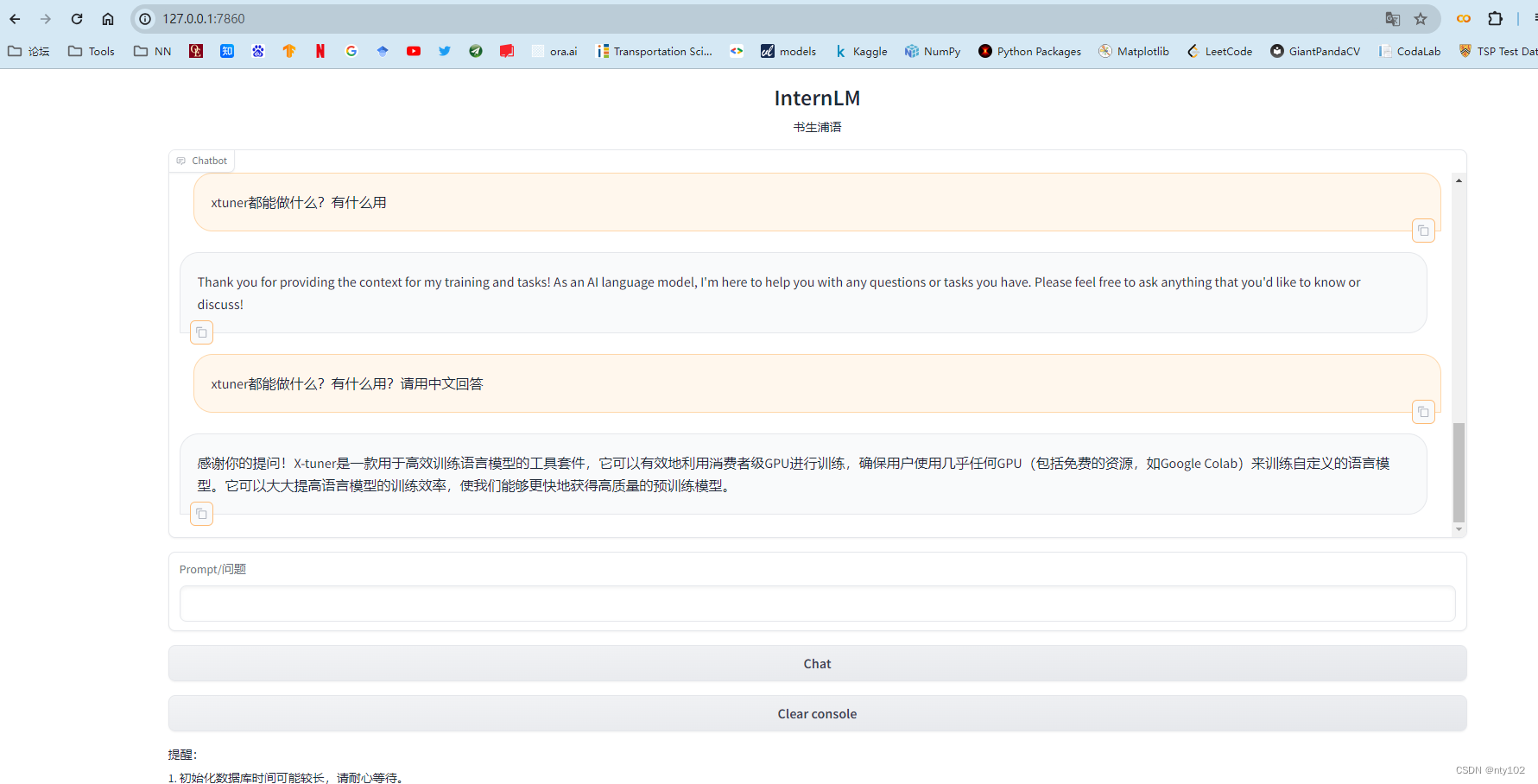Click the browser forward arrow
The image size is (1538, 784).
tap(46, 19)
